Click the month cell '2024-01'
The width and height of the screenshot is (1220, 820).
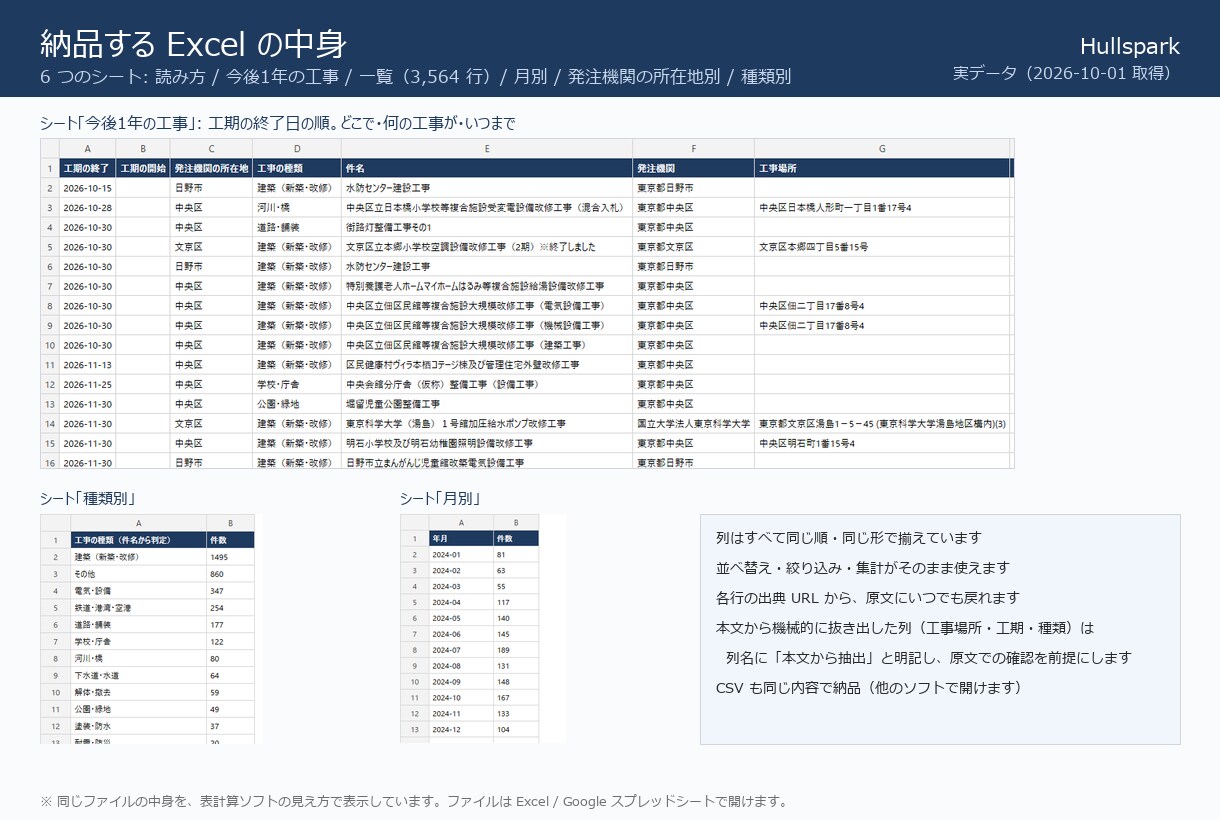(x=460, y=555)
